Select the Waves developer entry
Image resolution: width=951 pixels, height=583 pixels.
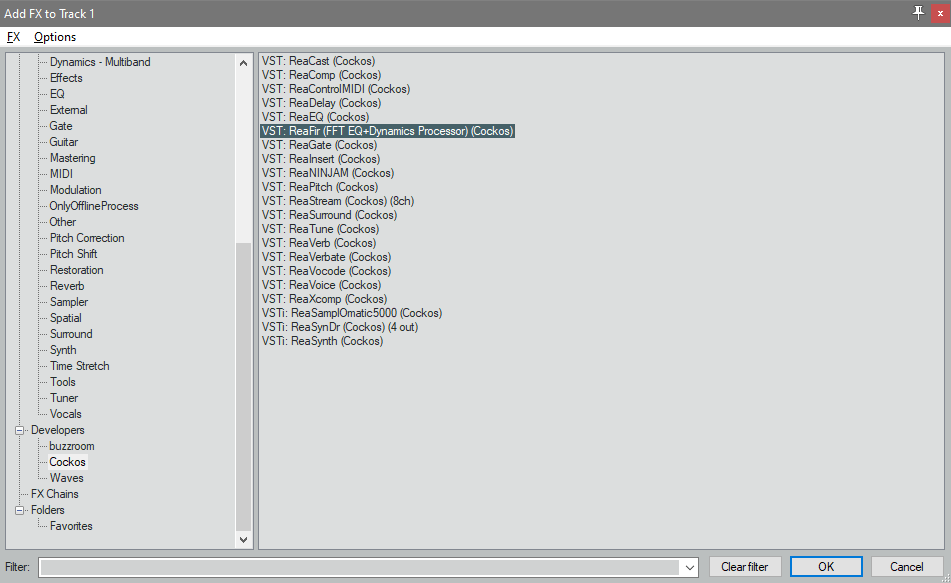67,478
